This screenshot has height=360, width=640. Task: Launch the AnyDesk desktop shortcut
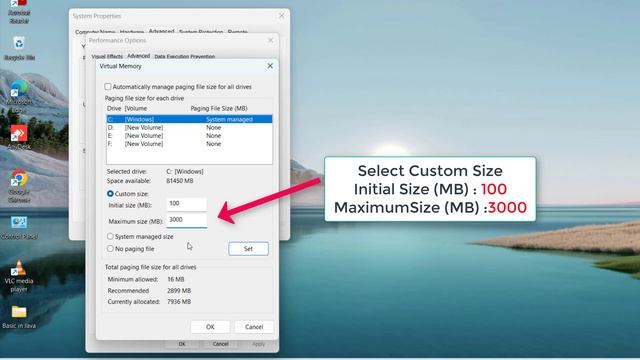coord(19,138)
